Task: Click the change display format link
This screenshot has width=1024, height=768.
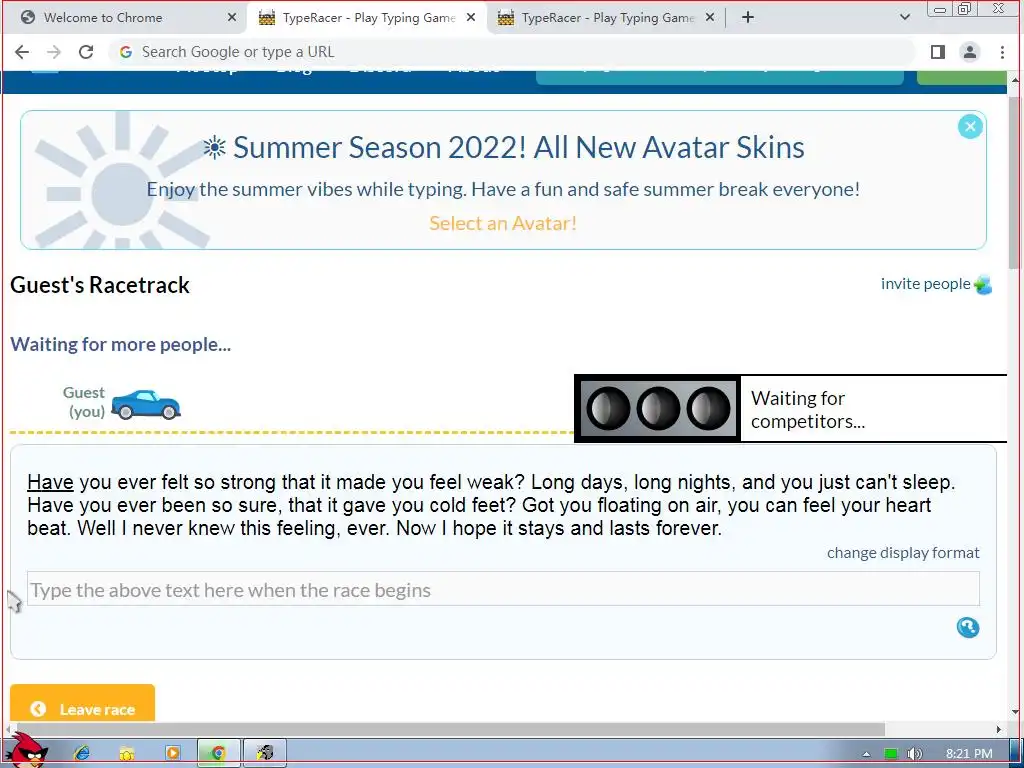Action: pos(903,553)
